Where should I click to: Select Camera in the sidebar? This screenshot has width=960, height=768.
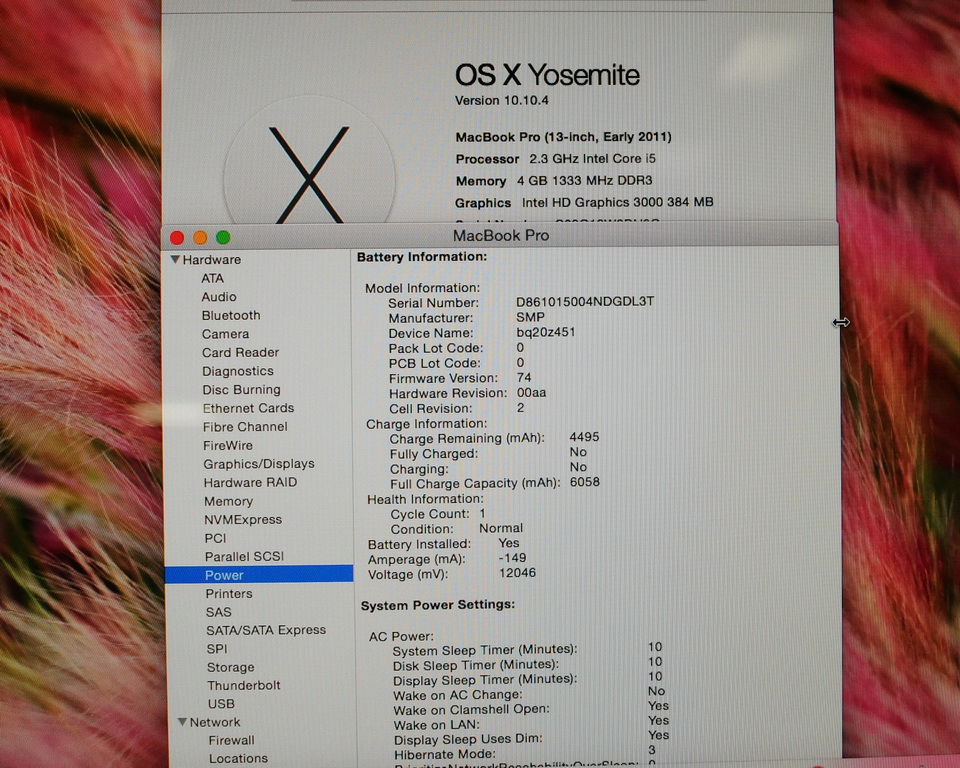coord(225,334)
